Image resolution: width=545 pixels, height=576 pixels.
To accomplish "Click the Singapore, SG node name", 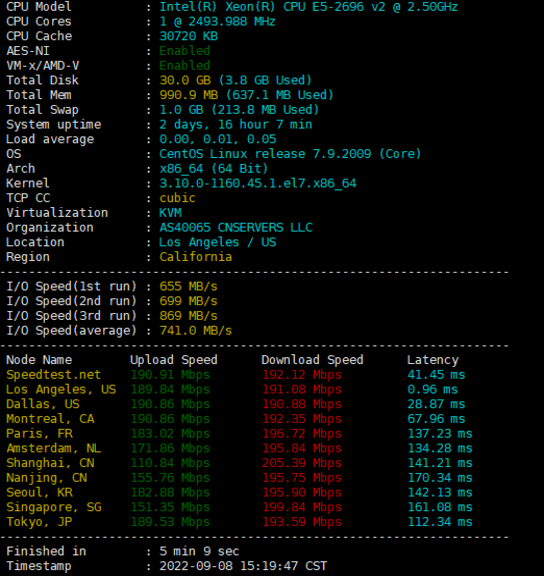I will click(x=54, y=507).
